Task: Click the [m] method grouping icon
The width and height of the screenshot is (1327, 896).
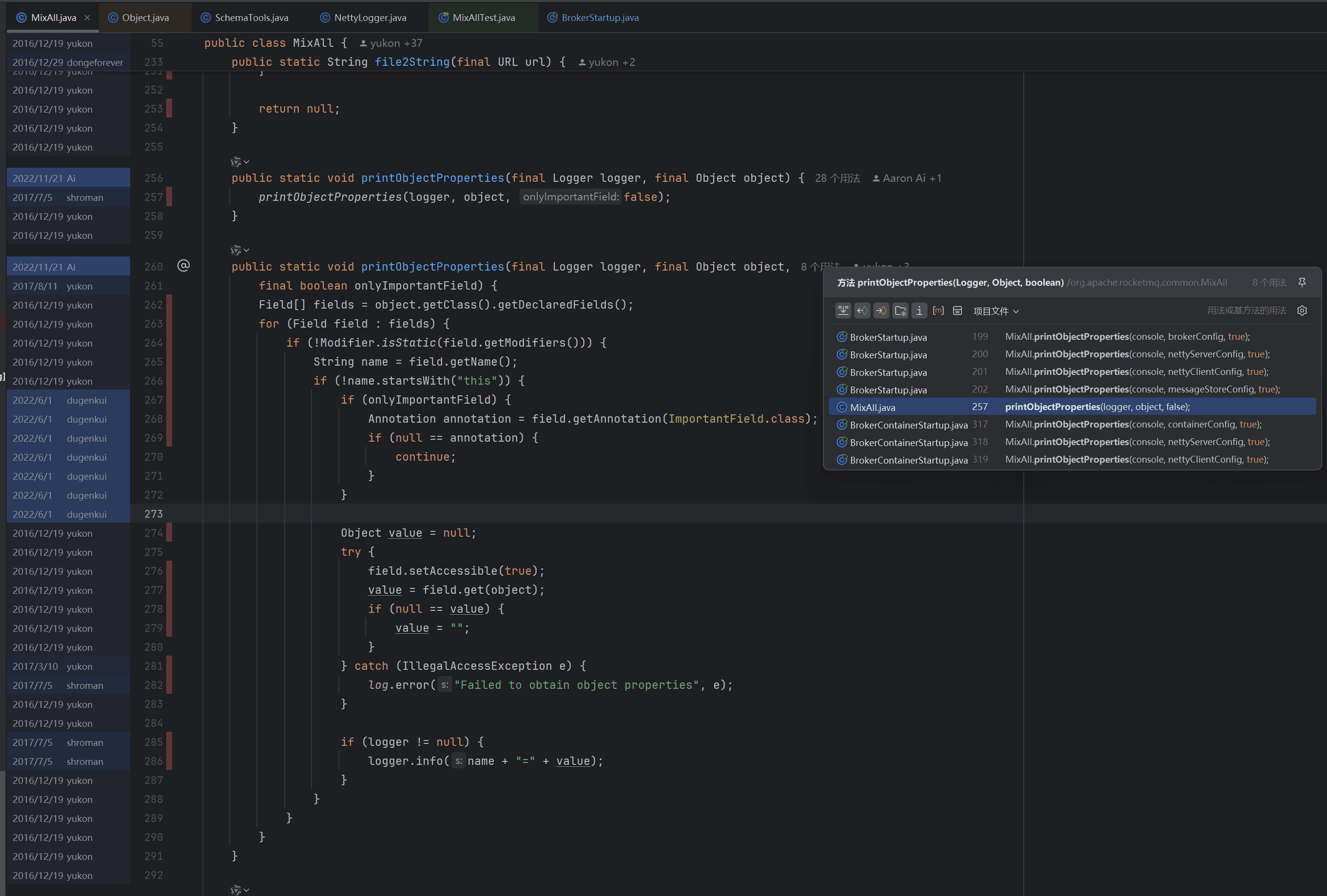Action: 938,311
